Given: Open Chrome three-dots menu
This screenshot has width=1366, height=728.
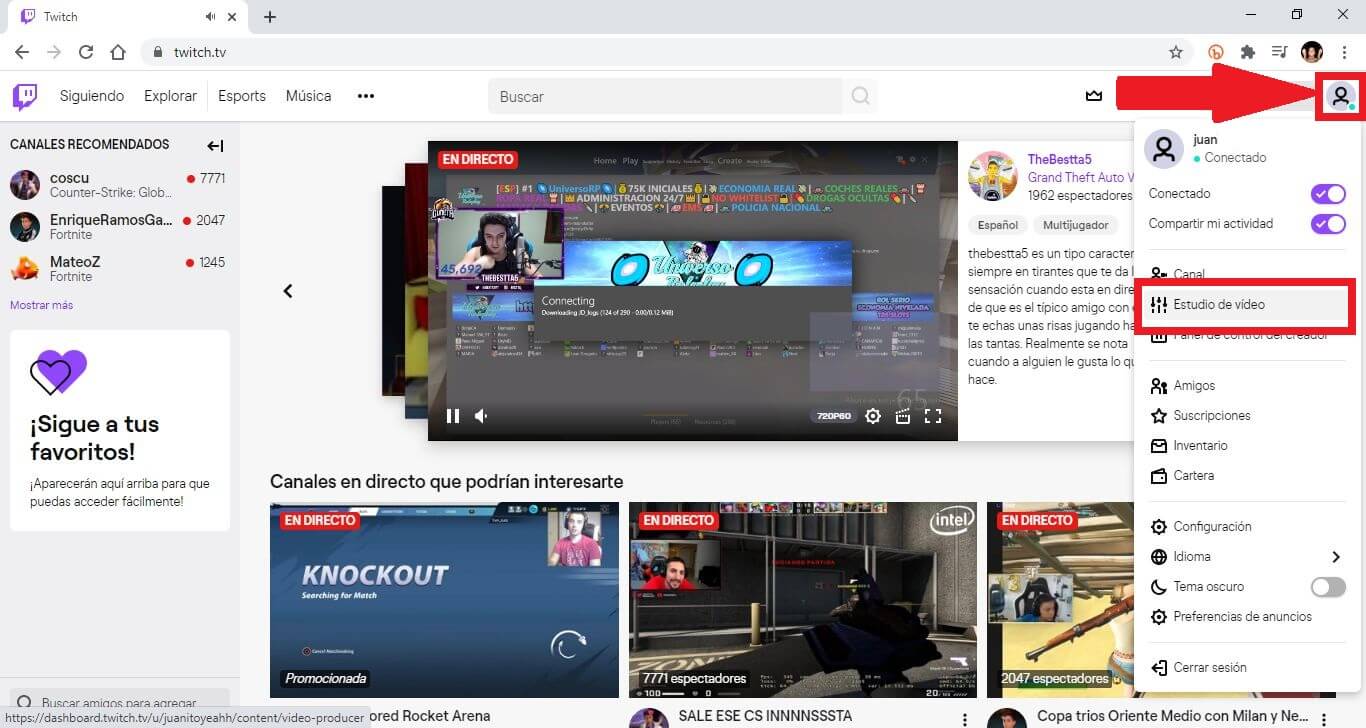Looking at the screenshot, I should pyautogui.click(x=1344, y=52).
